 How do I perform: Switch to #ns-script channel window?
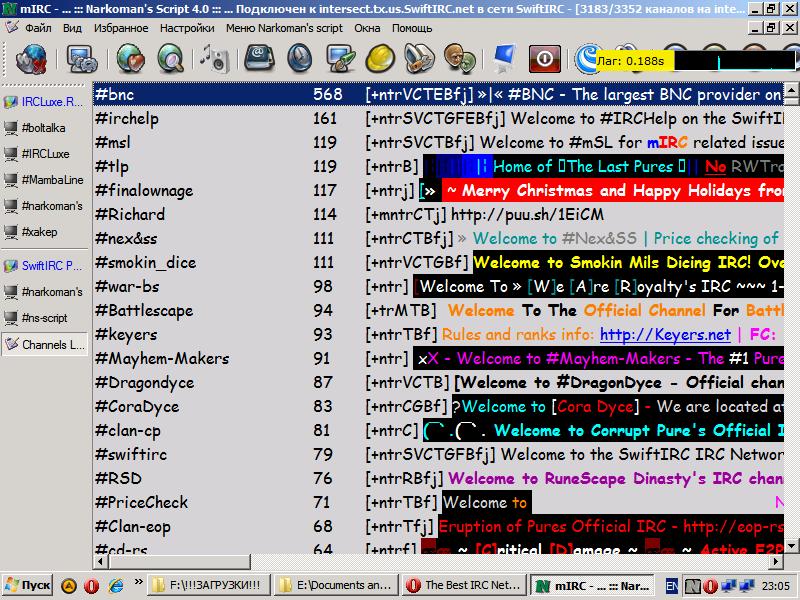[x=44, y=318]
